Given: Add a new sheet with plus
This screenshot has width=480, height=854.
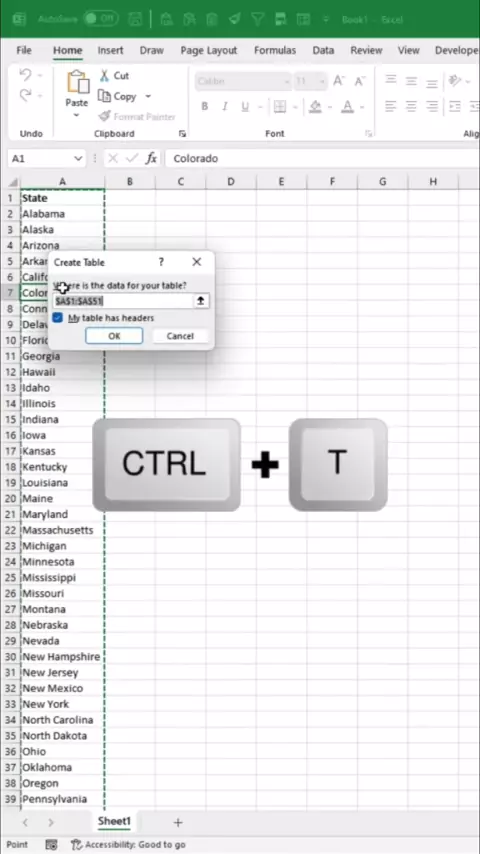Looking at the screenshot, I should click(178, 822).
